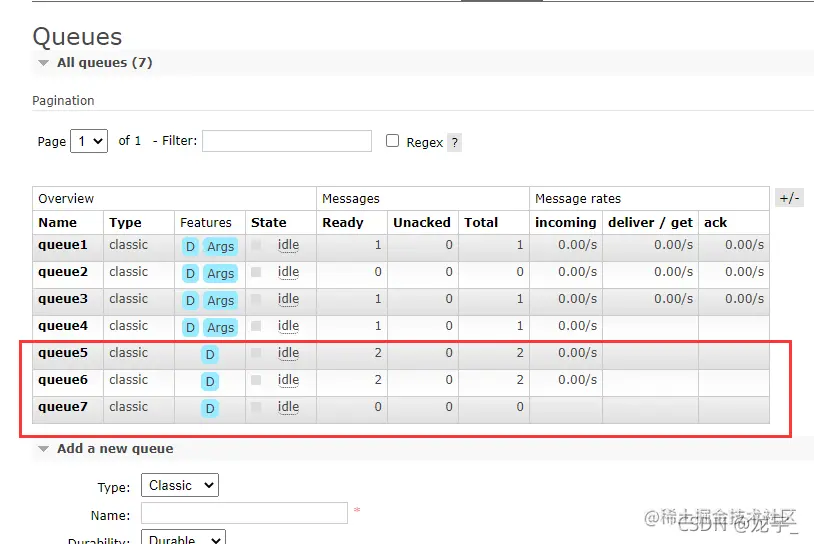
Task: Open the Regex help question mark
Action: pyautogui.click(x=455, y=142)
